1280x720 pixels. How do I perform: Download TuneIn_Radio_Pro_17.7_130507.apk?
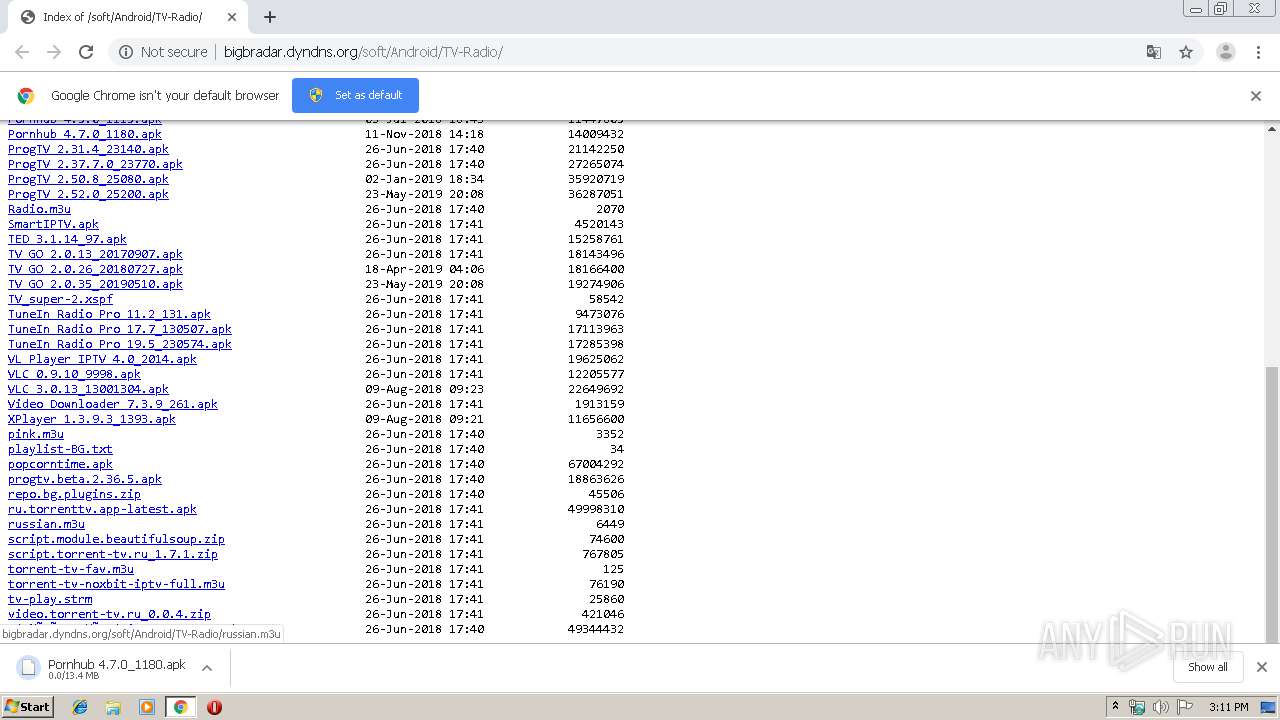(120, 329)
